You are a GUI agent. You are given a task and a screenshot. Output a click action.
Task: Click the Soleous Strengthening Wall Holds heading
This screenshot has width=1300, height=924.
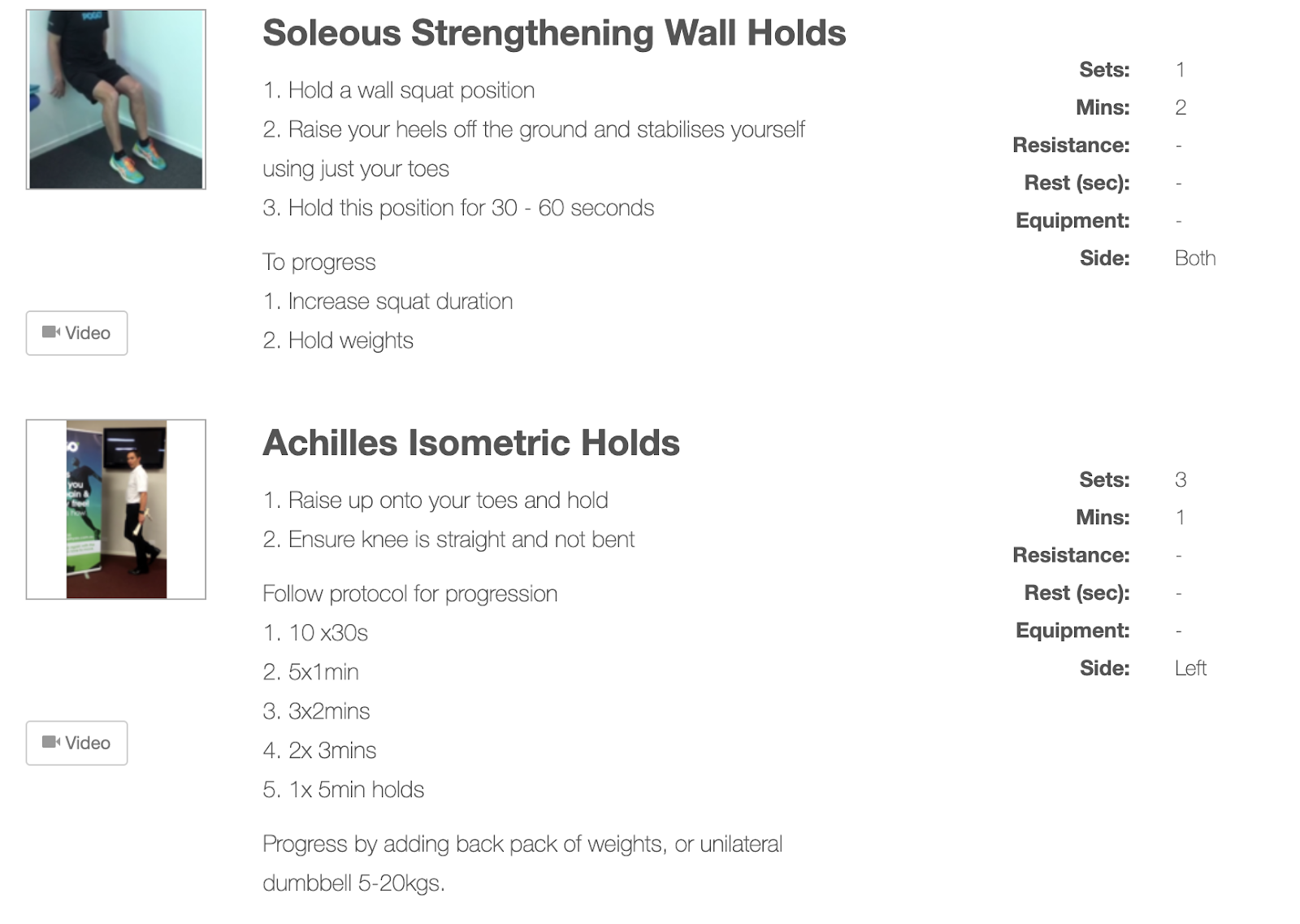(554, 34)
